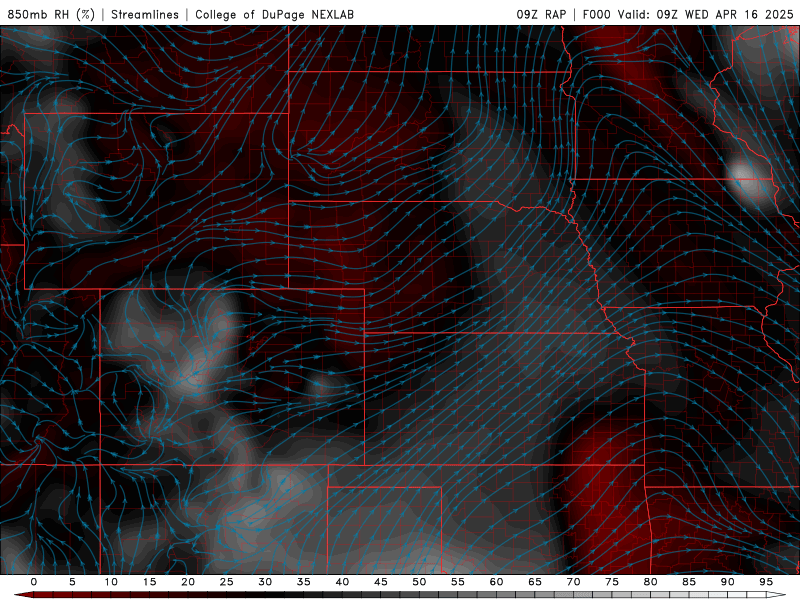Select the "45" legend label

pos(381,582)
